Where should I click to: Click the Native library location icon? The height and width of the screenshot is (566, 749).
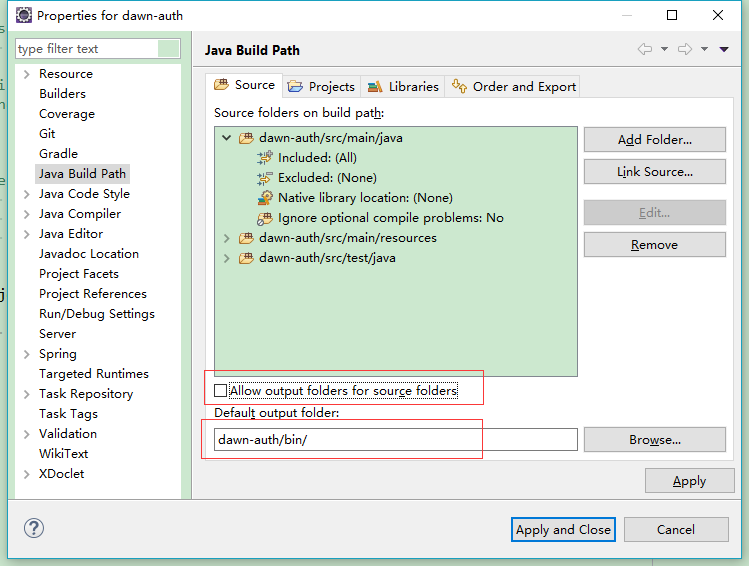pyautogui.click(x=265, y=197)
